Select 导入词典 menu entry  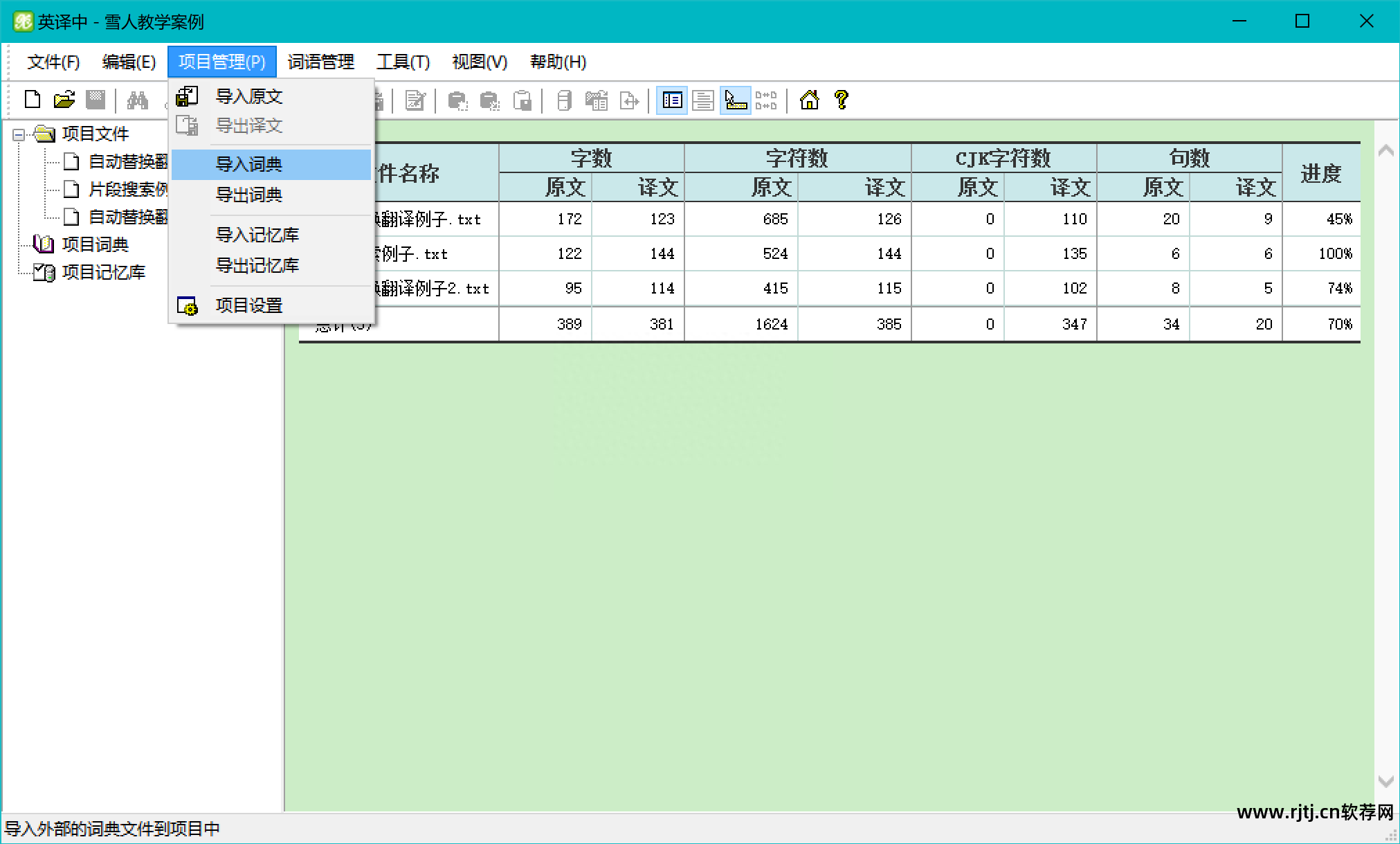pos(248,164)
